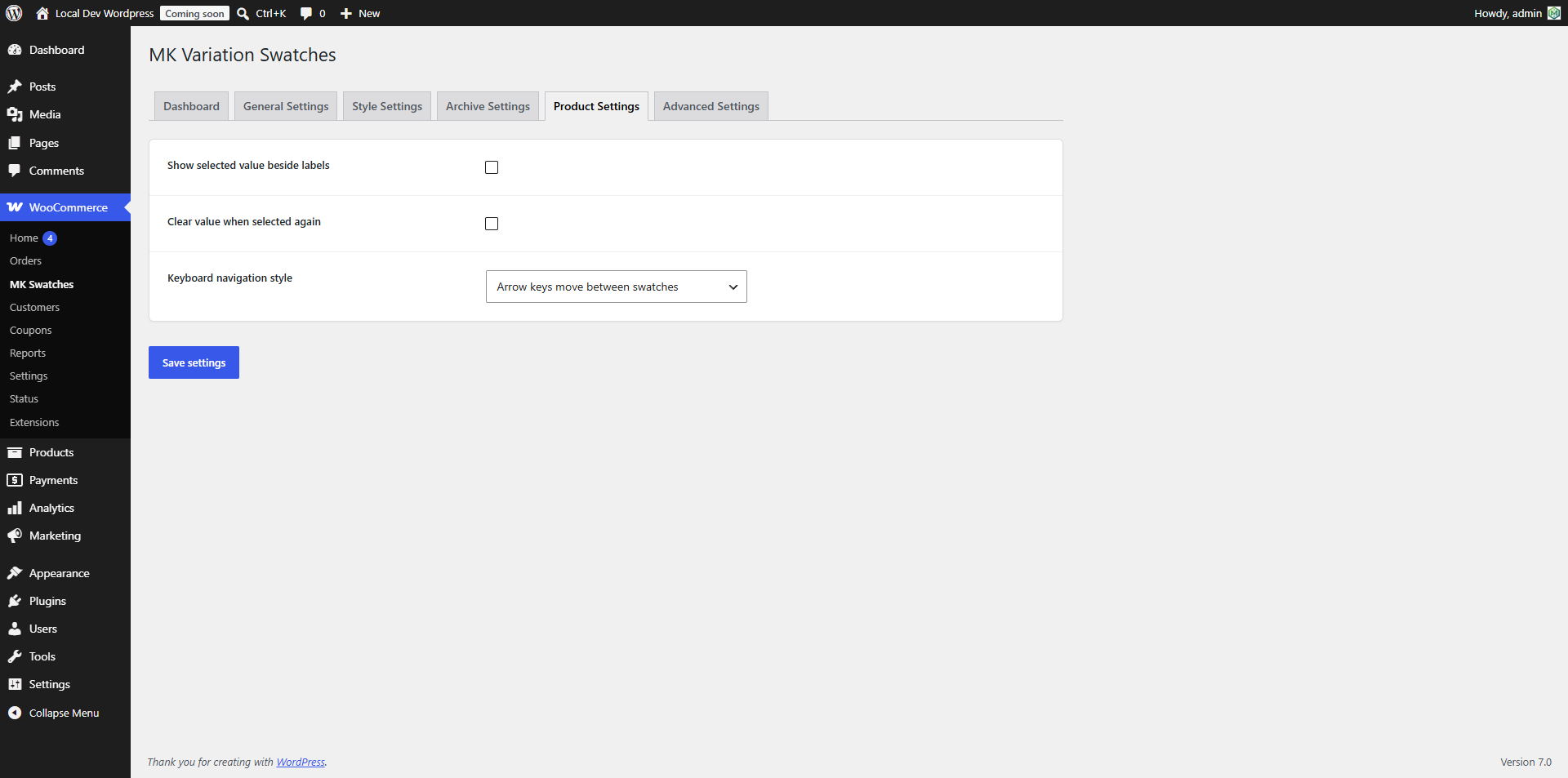Screen dimensions: 1568x778
Task: Click the Users person icon
Action: point(15,629)
